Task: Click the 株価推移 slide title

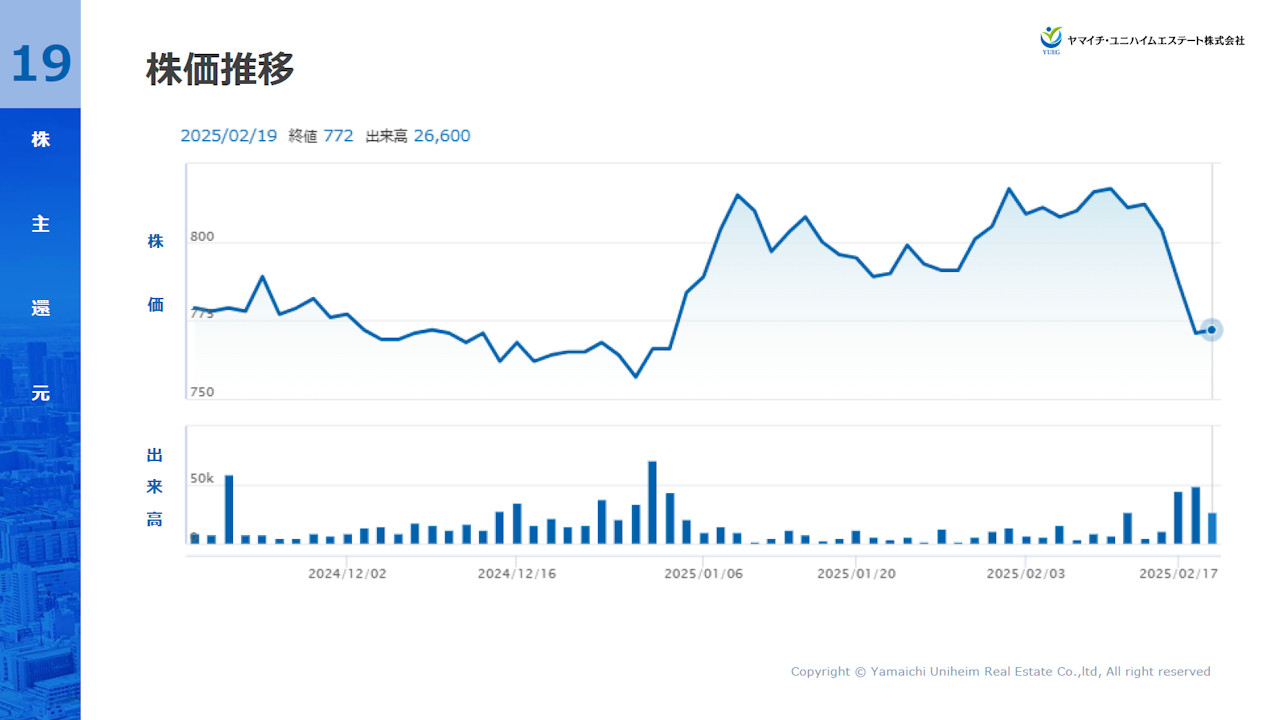Action: 220,70
